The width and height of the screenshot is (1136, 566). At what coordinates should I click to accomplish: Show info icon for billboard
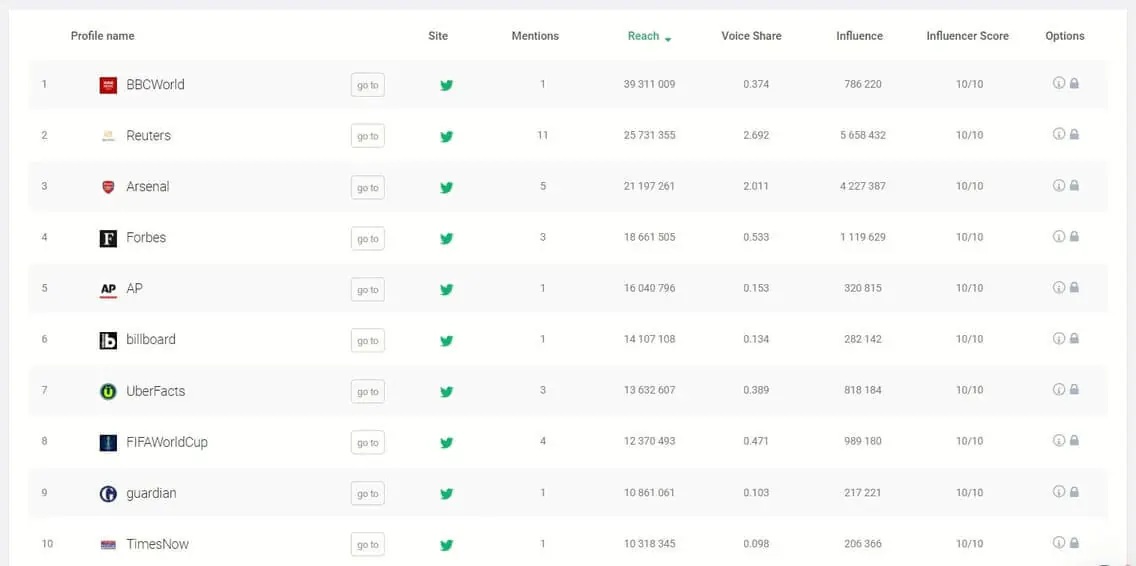click(x=1058, y=338)
